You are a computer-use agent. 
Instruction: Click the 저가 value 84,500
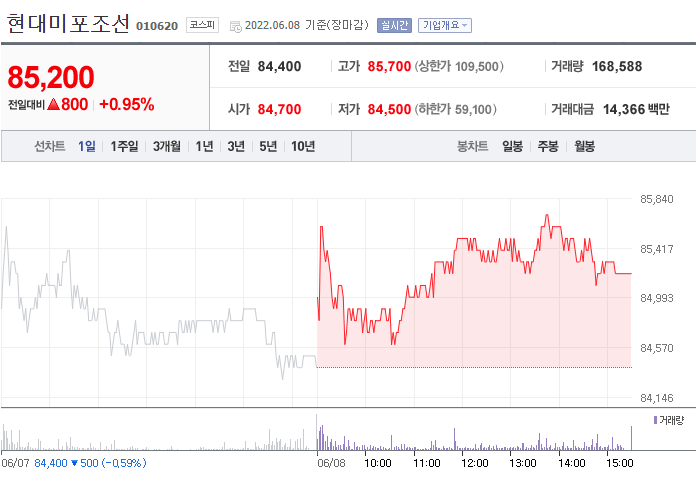tap(389, 109)
